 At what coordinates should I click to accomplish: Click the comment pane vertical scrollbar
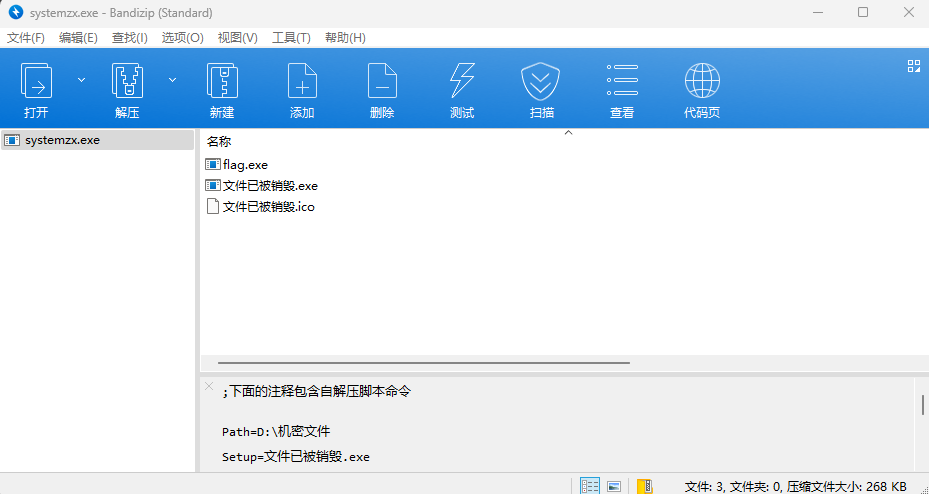pos(923,405)
